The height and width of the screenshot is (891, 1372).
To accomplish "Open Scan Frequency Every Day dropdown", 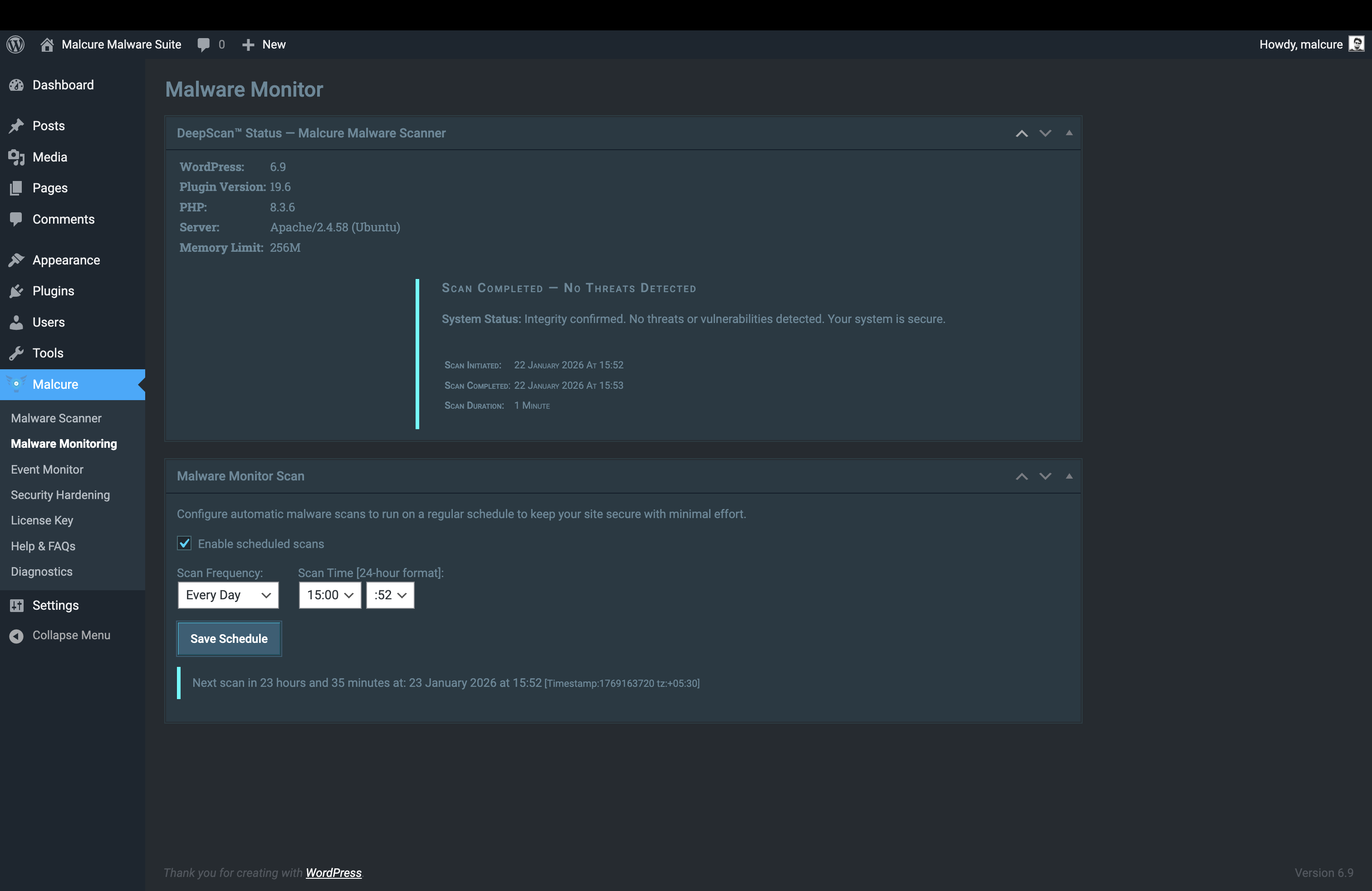I will pos(228,595).
